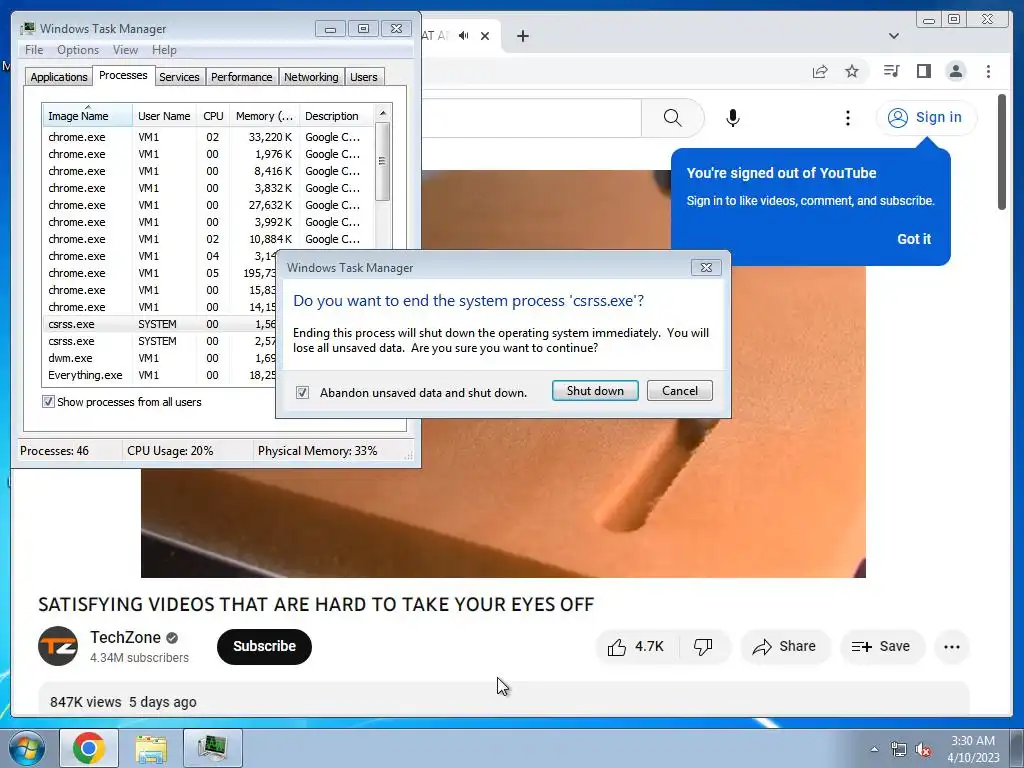The height and width of the screenshot is (768, 1024).
Task: Open Chrome three-dot menu
Action: [x=988, y=71]
